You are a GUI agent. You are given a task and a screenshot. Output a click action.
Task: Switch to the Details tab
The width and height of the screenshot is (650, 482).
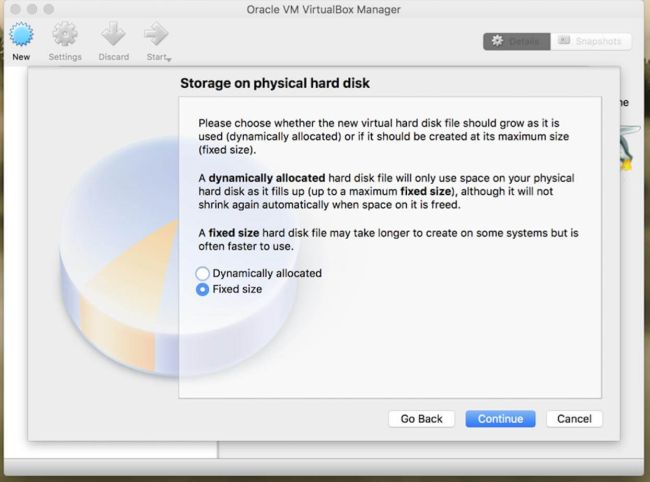tap(516, 41)
